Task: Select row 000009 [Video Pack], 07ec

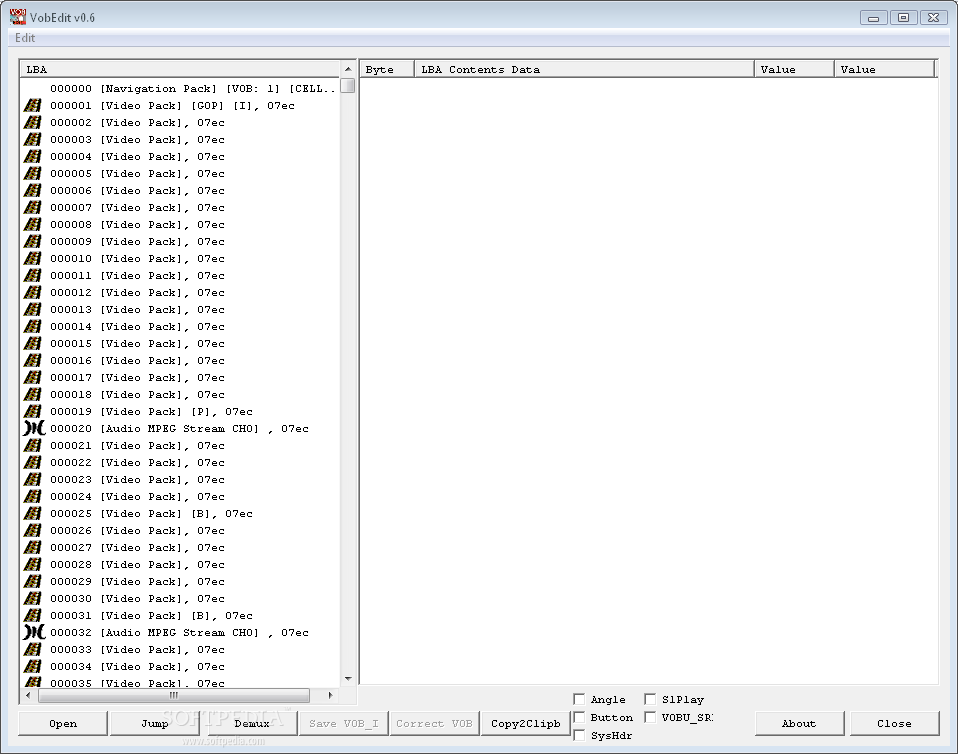Action: 137,241
